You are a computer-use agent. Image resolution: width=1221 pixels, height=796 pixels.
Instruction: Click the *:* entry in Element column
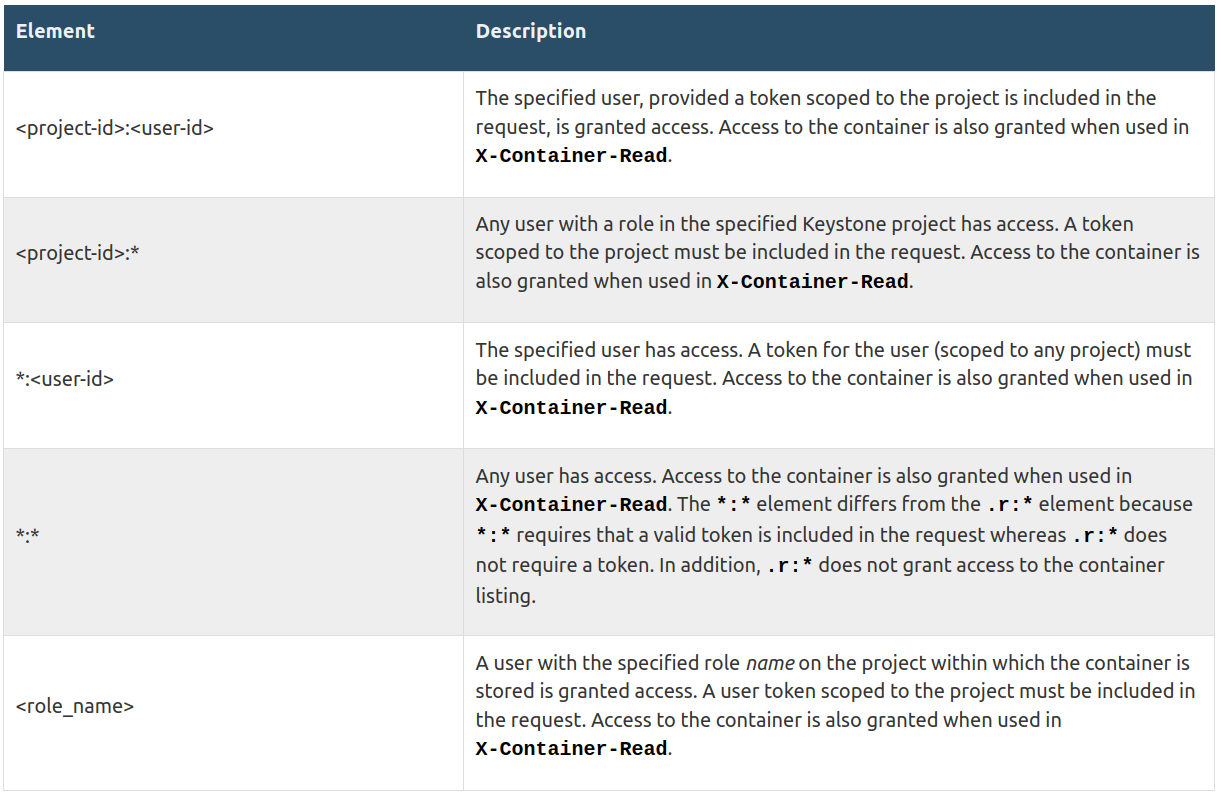coord(27,535)
